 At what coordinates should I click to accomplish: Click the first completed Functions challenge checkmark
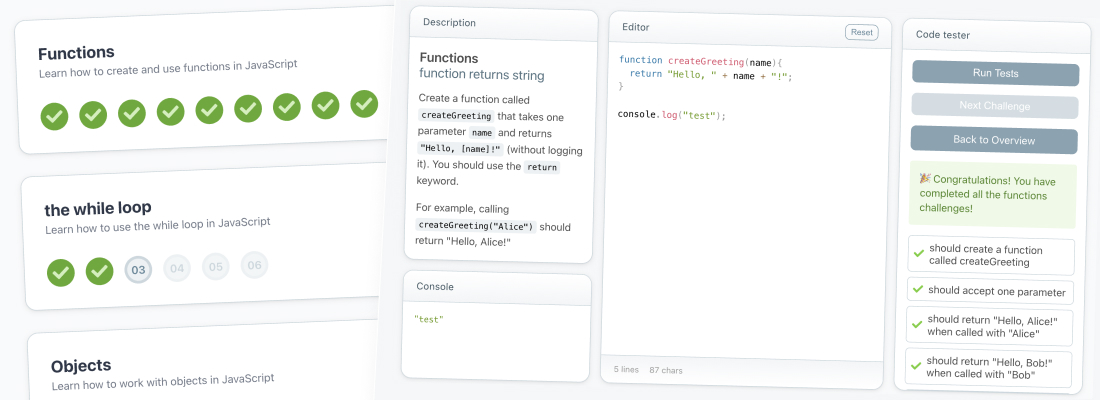[55, 116]
